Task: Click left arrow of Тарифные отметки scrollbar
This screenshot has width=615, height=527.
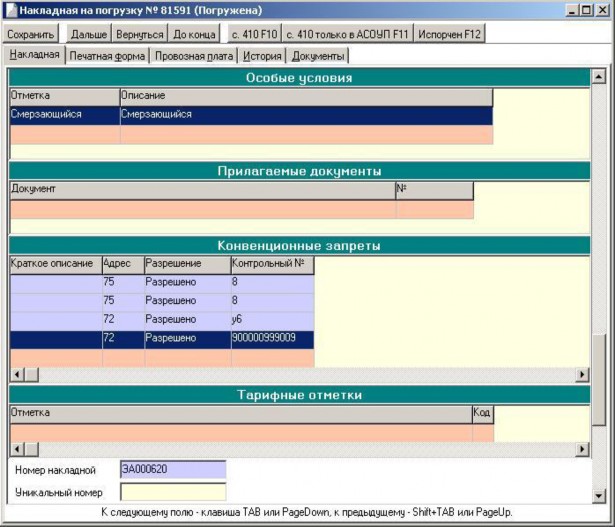Action: (x=17, y=449)
